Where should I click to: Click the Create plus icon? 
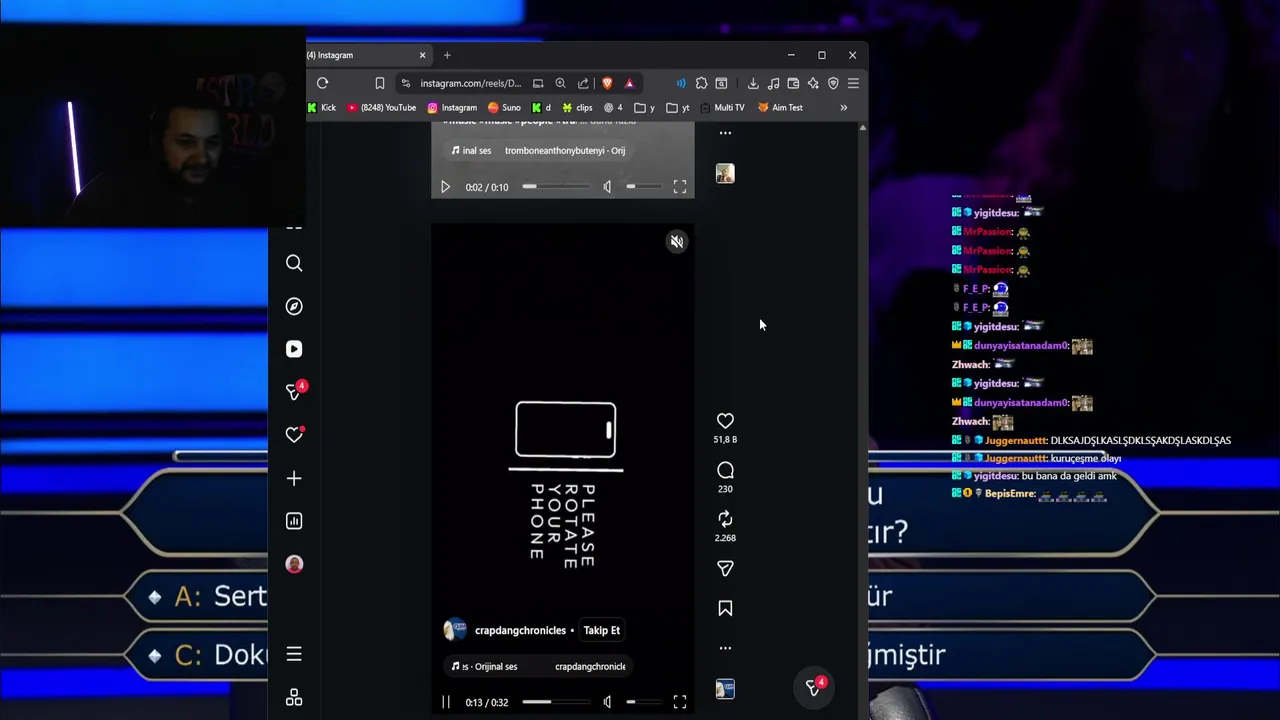pos(294,479)
